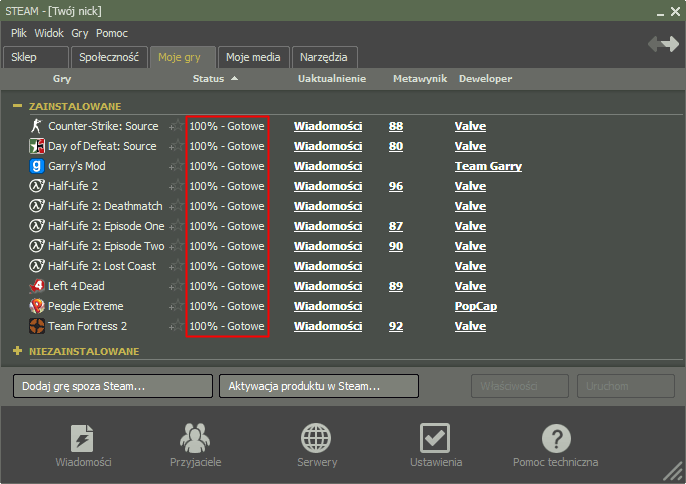Toggle favorite star for Team Fortress 2
Viewport: 686px width, 484px height.
pyautogui.click(x=177, y=326)
